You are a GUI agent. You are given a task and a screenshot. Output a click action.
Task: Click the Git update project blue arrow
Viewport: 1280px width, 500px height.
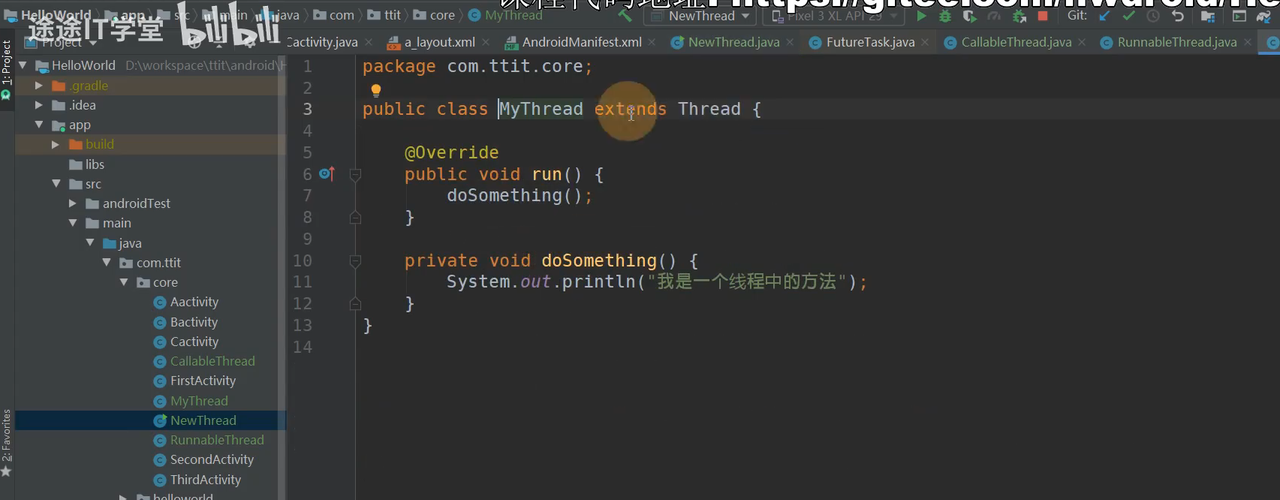point(1104,16)
